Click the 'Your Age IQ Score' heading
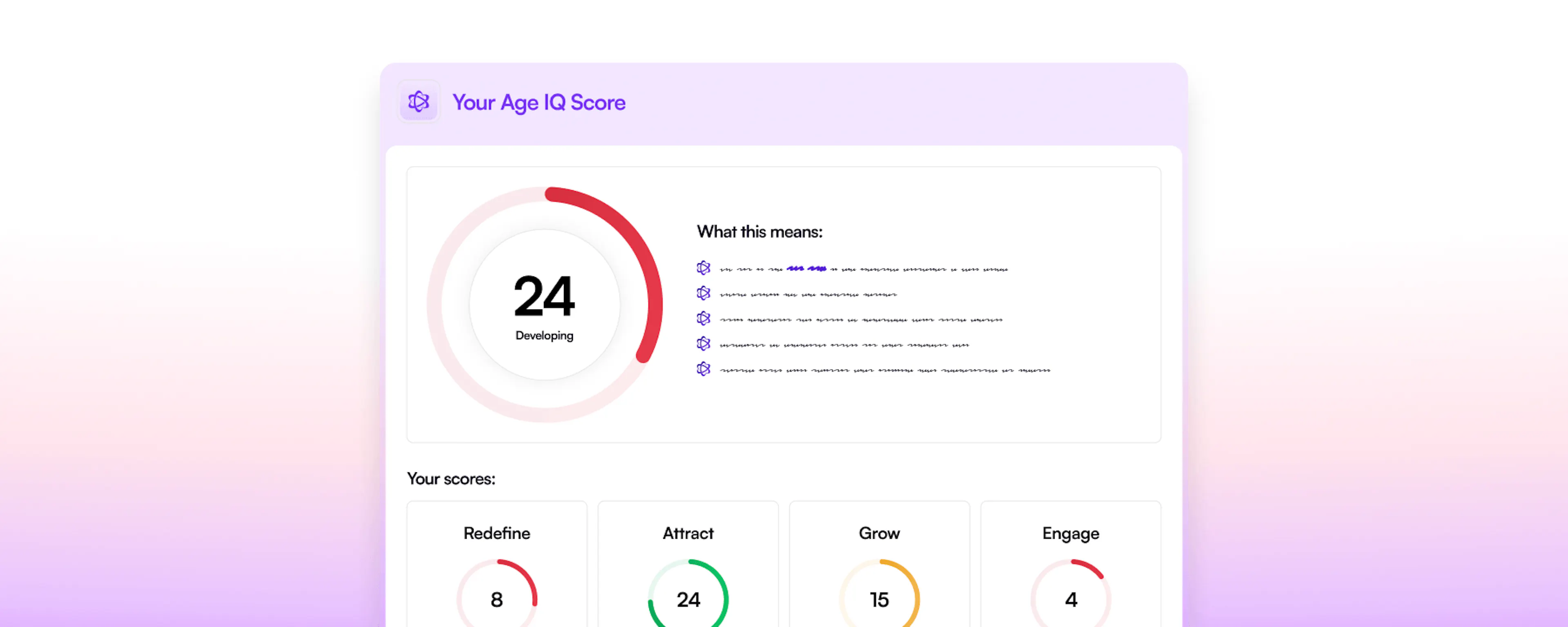1568x627 pixels. [x=539, y=103]
